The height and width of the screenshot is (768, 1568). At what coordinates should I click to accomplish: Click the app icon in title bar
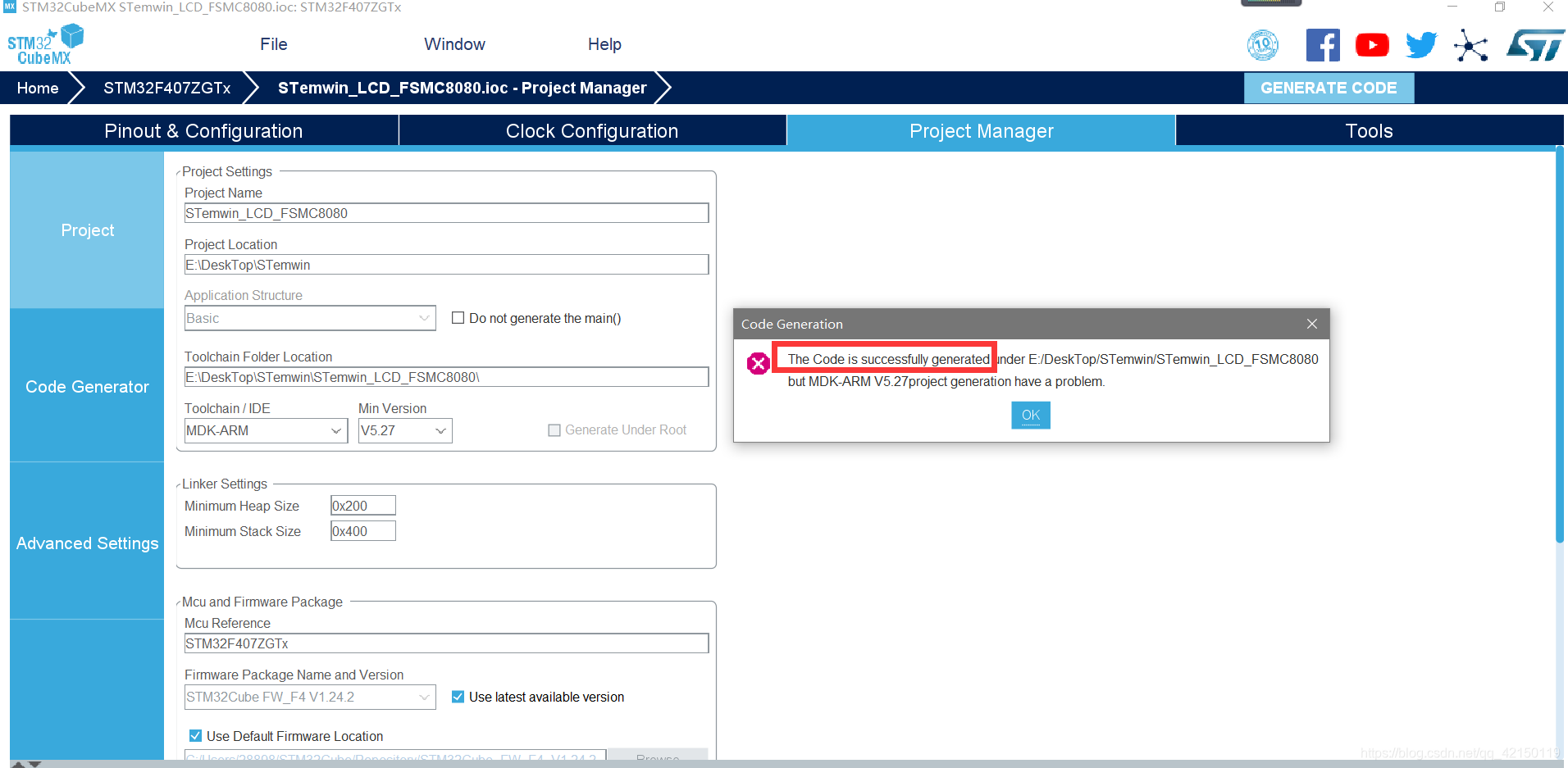[x=9, y=7]
